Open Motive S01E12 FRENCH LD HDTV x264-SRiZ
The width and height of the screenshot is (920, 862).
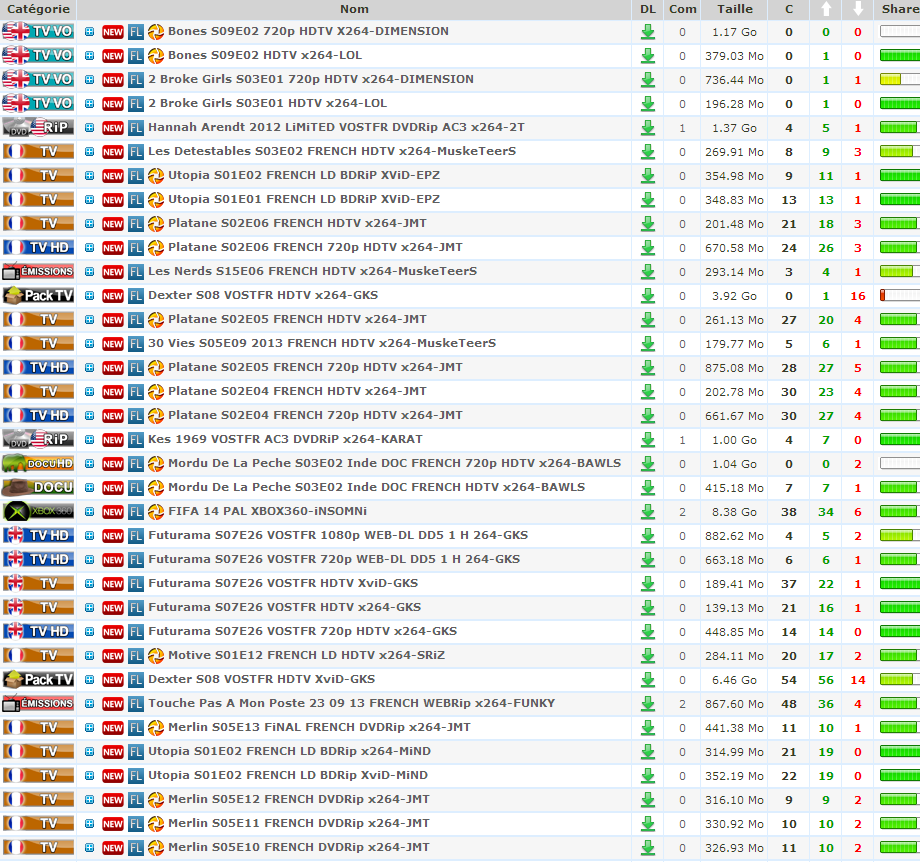pos(306,655)
